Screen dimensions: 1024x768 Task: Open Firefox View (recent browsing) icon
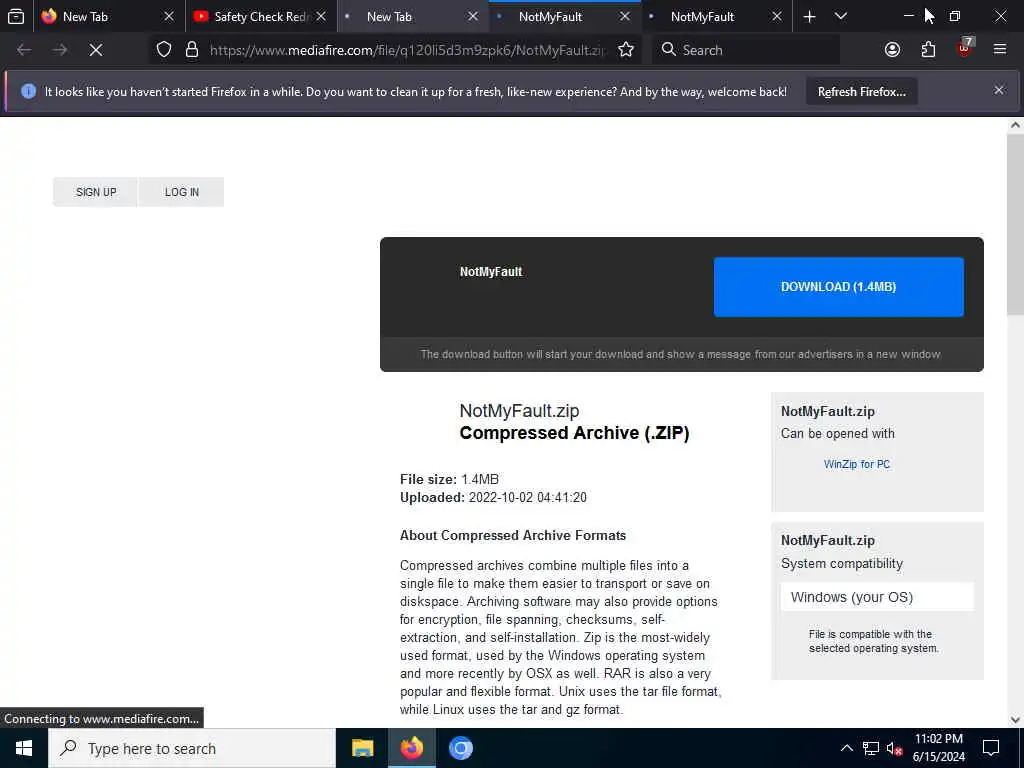click(16, 16)
